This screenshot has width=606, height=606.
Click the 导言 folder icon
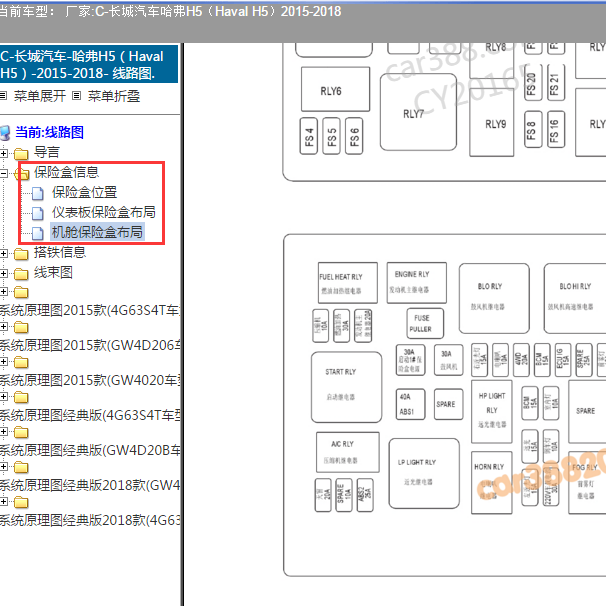coord(21,154)
